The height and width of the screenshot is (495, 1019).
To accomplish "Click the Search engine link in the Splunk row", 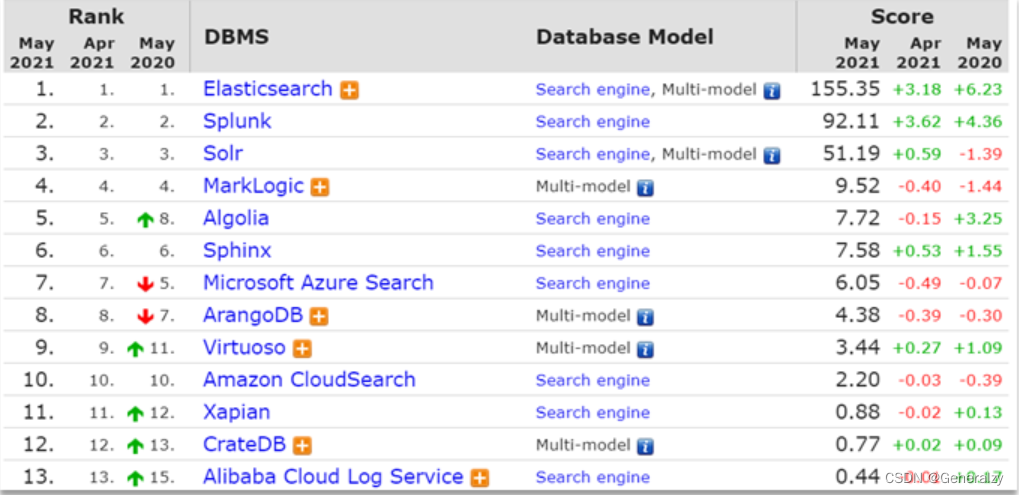I will pyautogui.click(x=593, y=122).
